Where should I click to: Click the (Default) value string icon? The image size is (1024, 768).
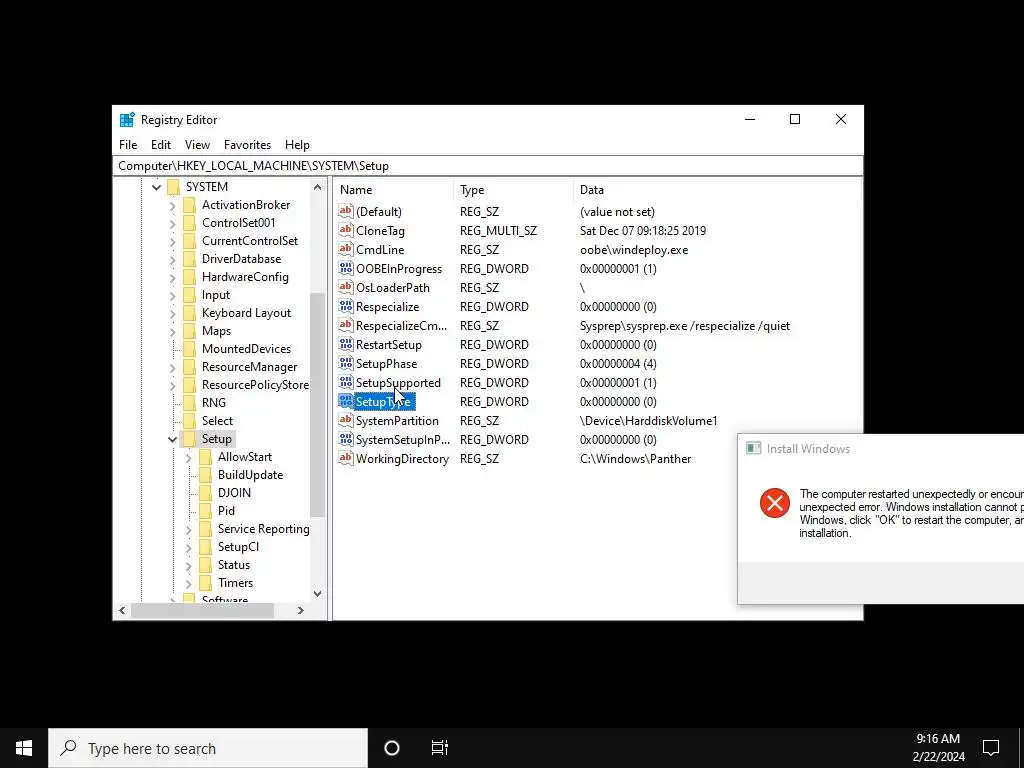click(x=345, y=212)
